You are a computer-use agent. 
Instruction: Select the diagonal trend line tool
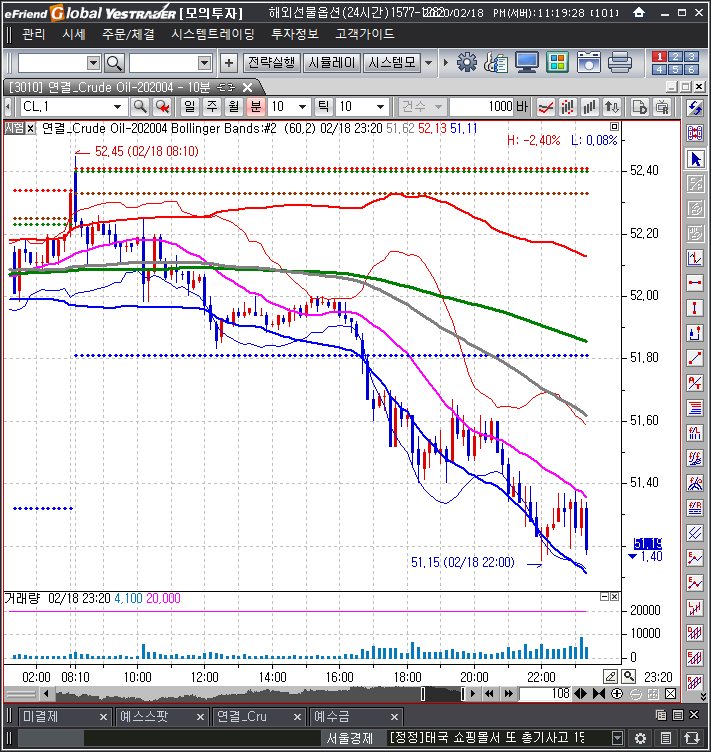click(x=696, y=357)
